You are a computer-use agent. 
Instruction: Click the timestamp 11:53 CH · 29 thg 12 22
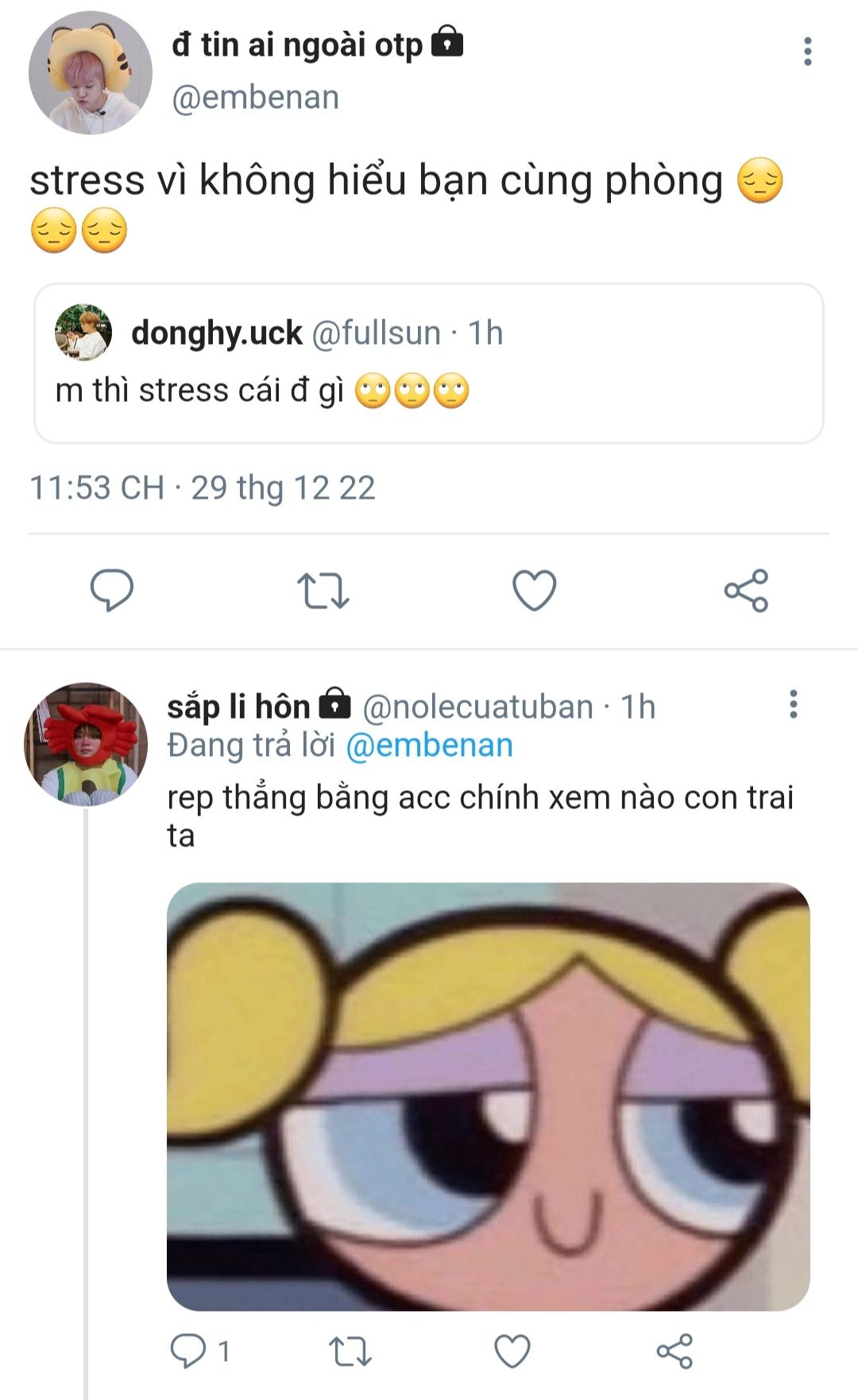(x=203, y=488)
